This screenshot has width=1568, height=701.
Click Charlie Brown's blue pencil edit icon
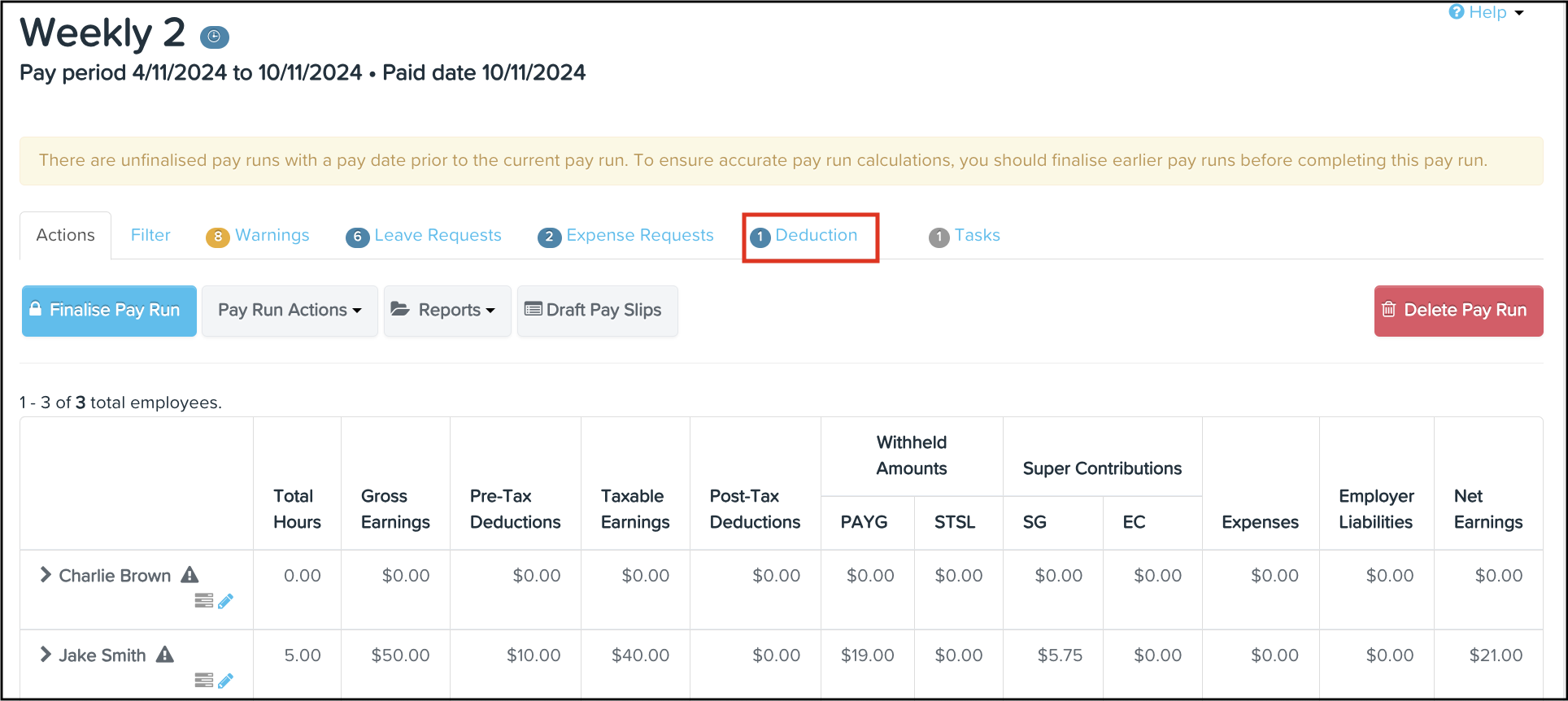tap(226, 601)
